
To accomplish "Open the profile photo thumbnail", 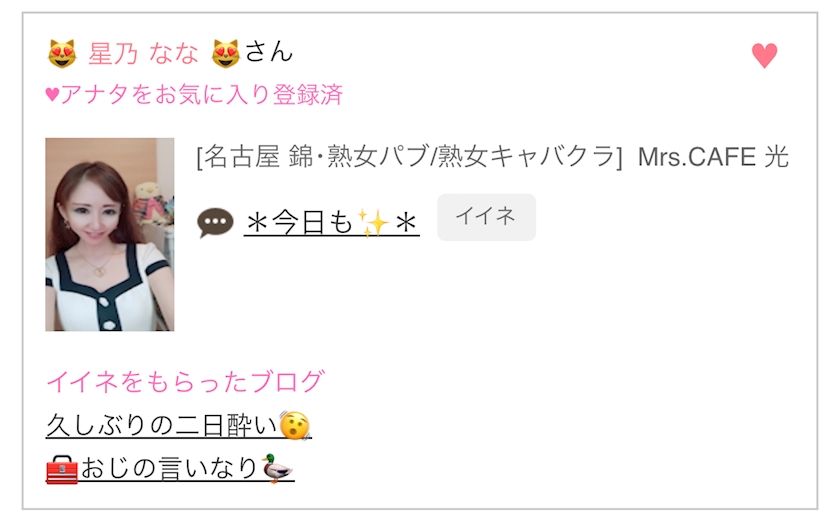I will tap(110, 235).
